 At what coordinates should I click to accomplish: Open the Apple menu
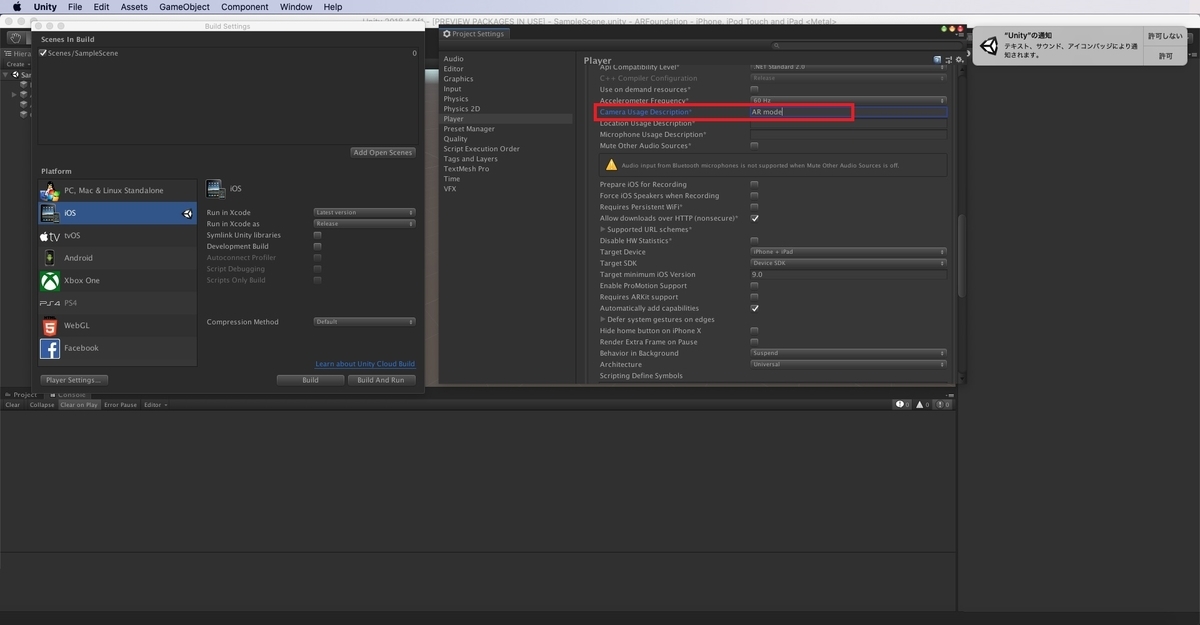(x=17, y=7)
